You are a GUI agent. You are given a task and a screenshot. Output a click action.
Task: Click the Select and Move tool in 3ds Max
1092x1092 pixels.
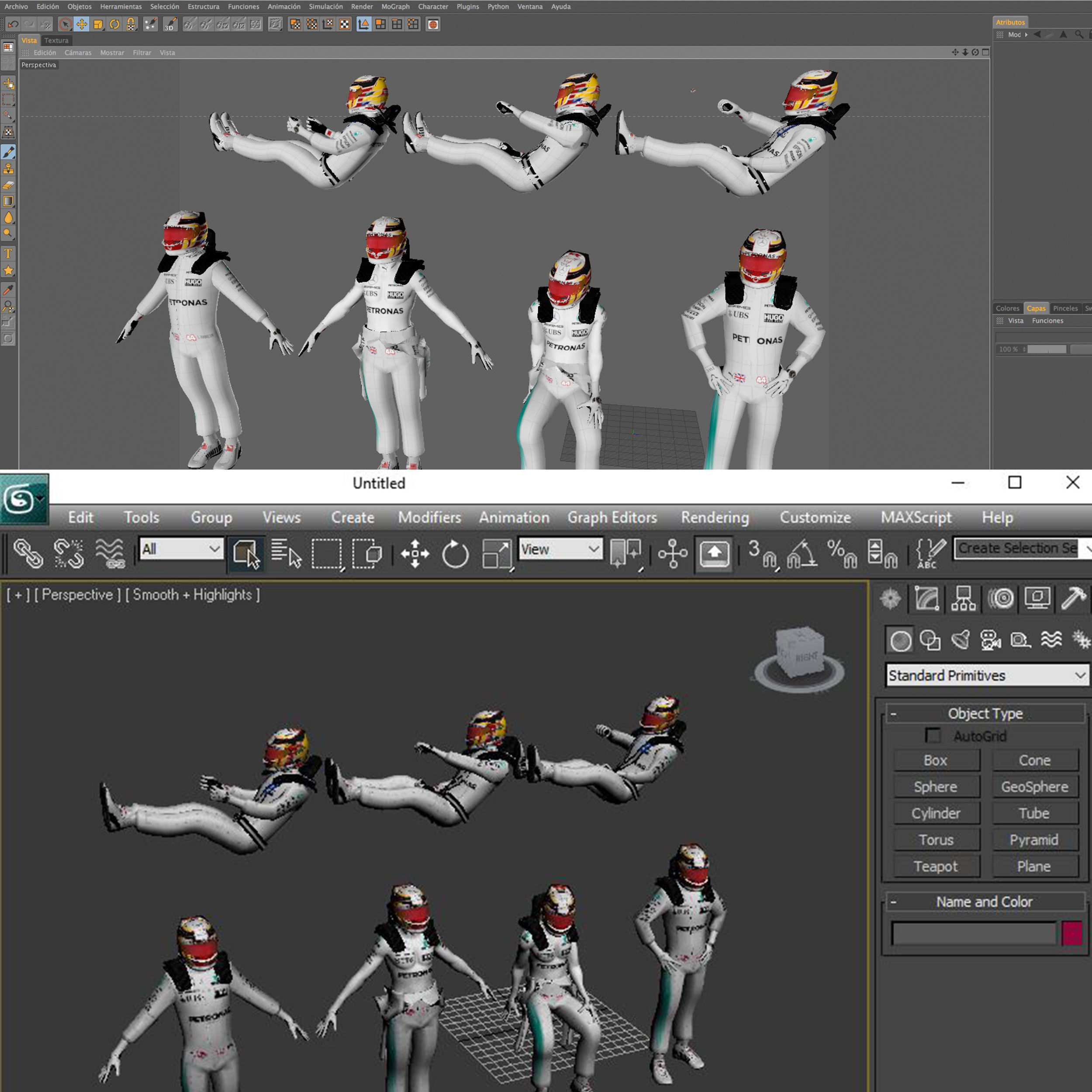(415, 553)
